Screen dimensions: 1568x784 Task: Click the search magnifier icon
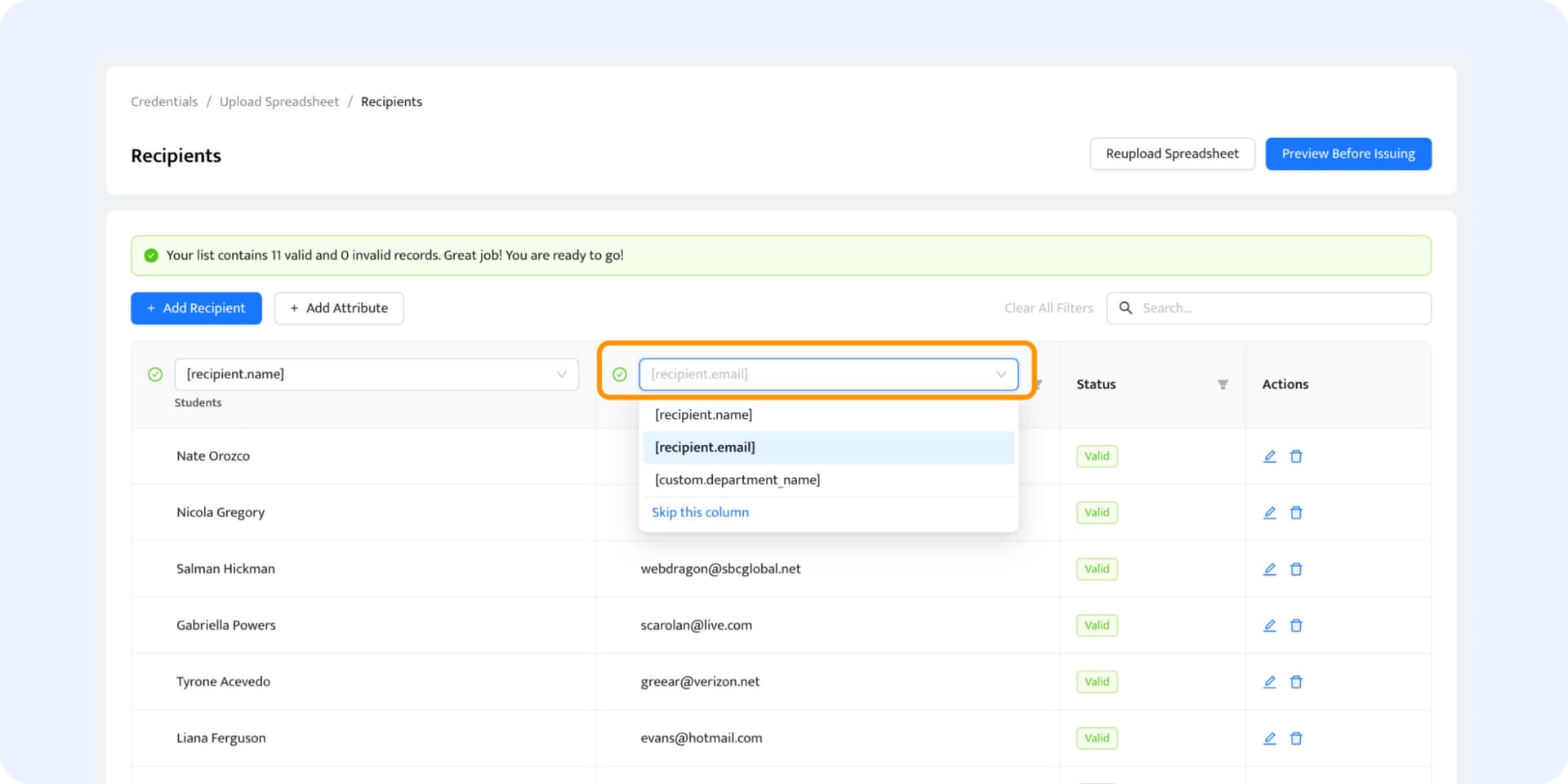click(1125, 308)
